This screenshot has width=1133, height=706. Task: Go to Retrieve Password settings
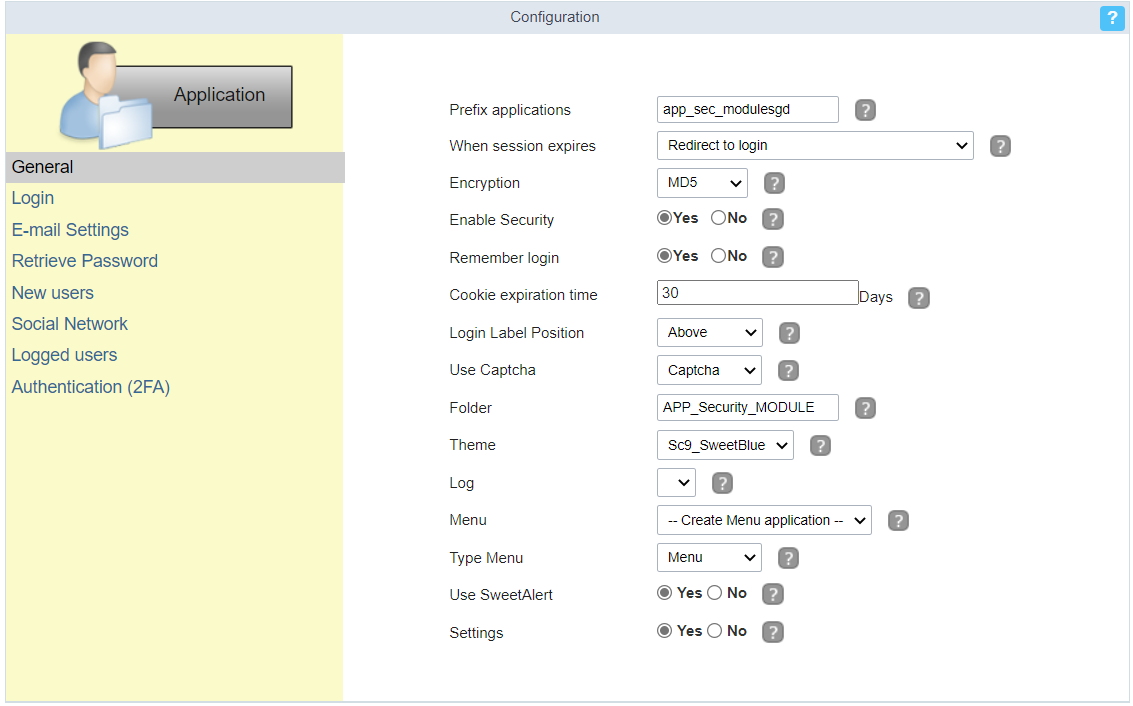click(84, 261)
